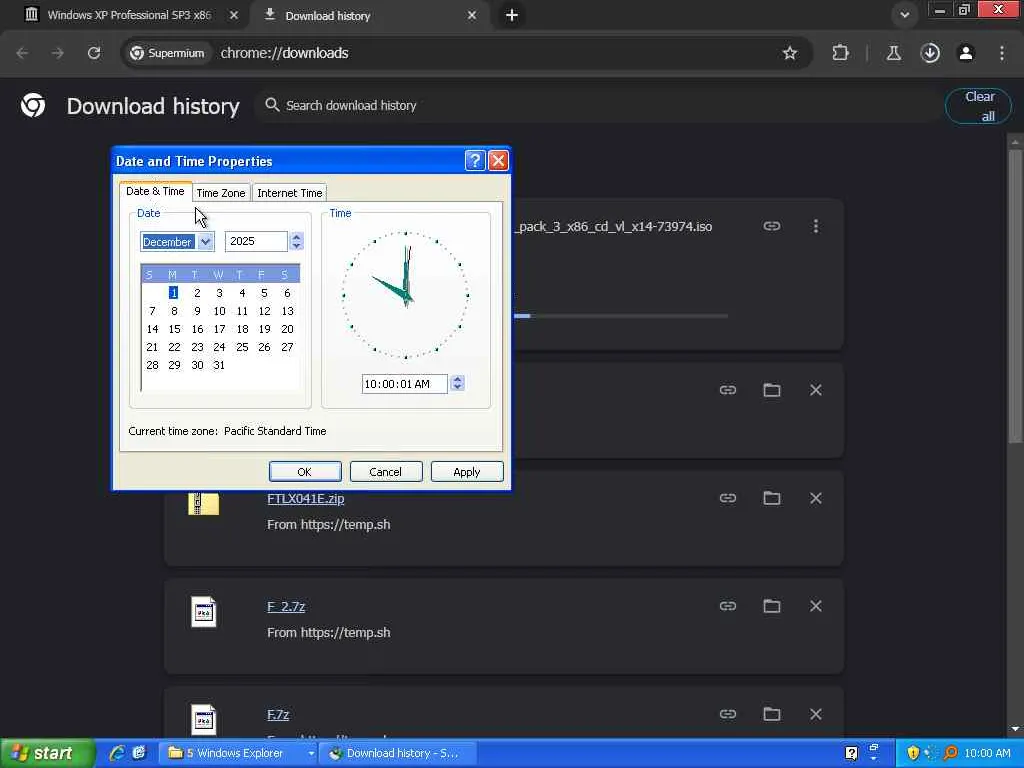
Task: Click the Internet Explorer quick launch icon
Action: click(x=117, y=753)
